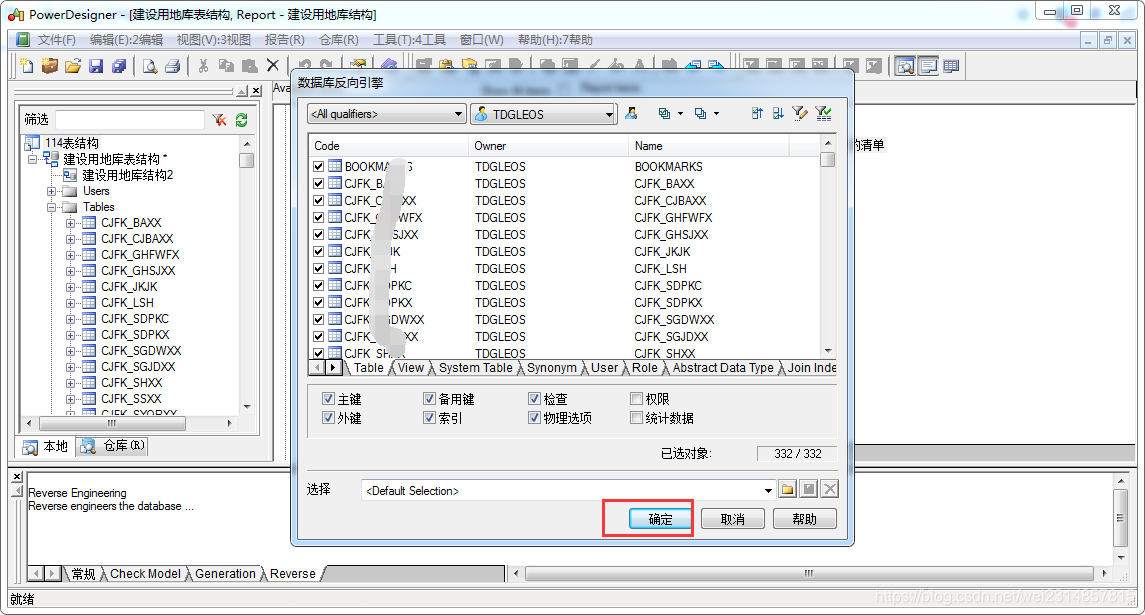Uncheck the CJFK_LSH row checkbox in dialog
The height and width of the screenshot is (615, 1145).
point(318,268)
